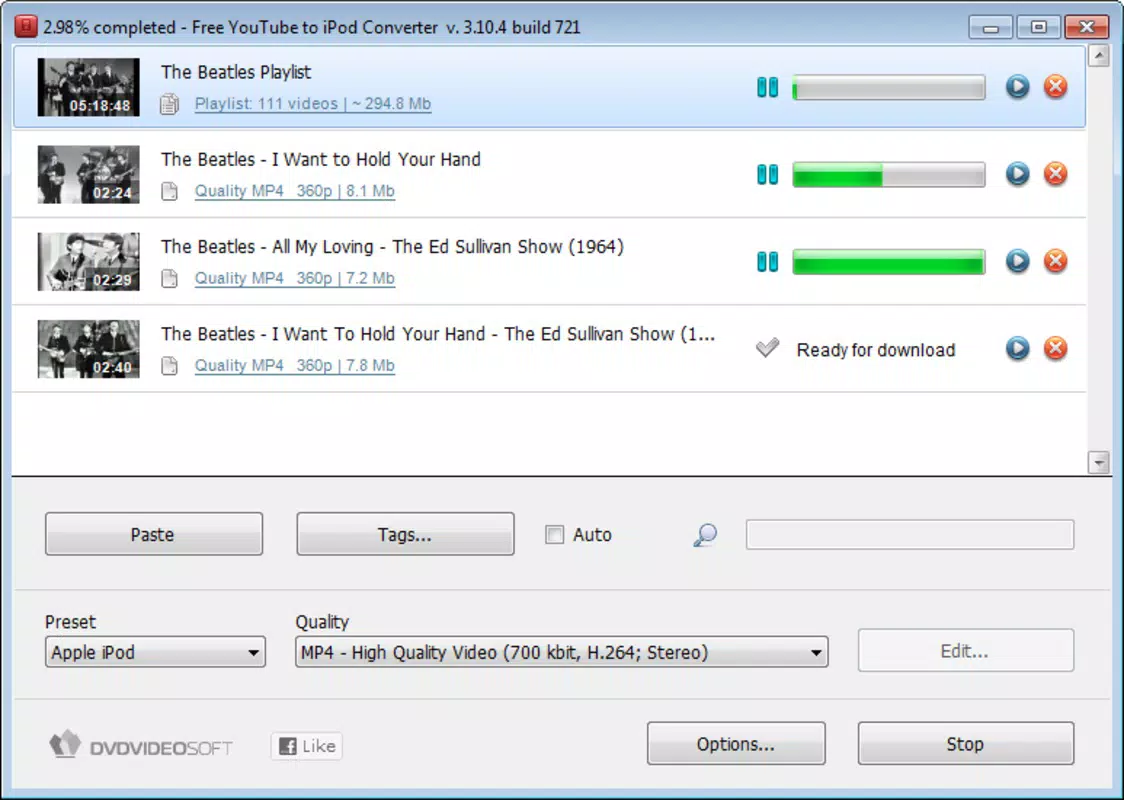
Task: Click the Ready for download status text
Action: pyautogui.click(x=876, y=350)
